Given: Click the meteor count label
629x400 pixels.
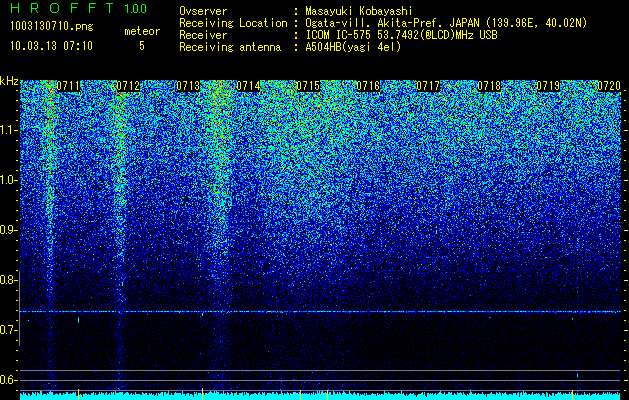Looking at the screenshot, I should 142,31.
